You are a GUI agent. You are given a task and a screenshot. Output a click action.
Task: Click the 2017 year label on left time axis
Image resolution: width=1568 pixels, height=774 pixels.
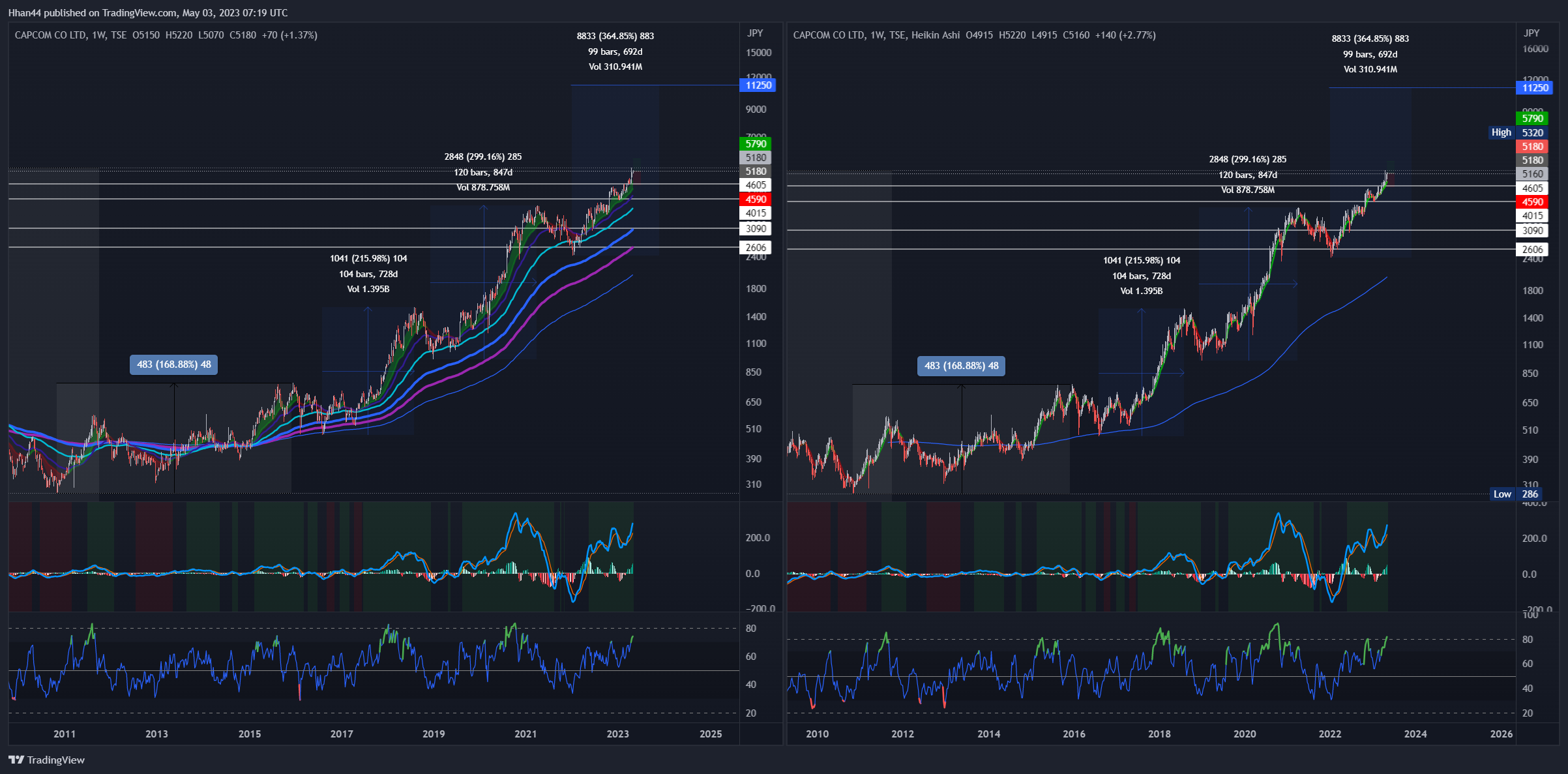(342, 734)
